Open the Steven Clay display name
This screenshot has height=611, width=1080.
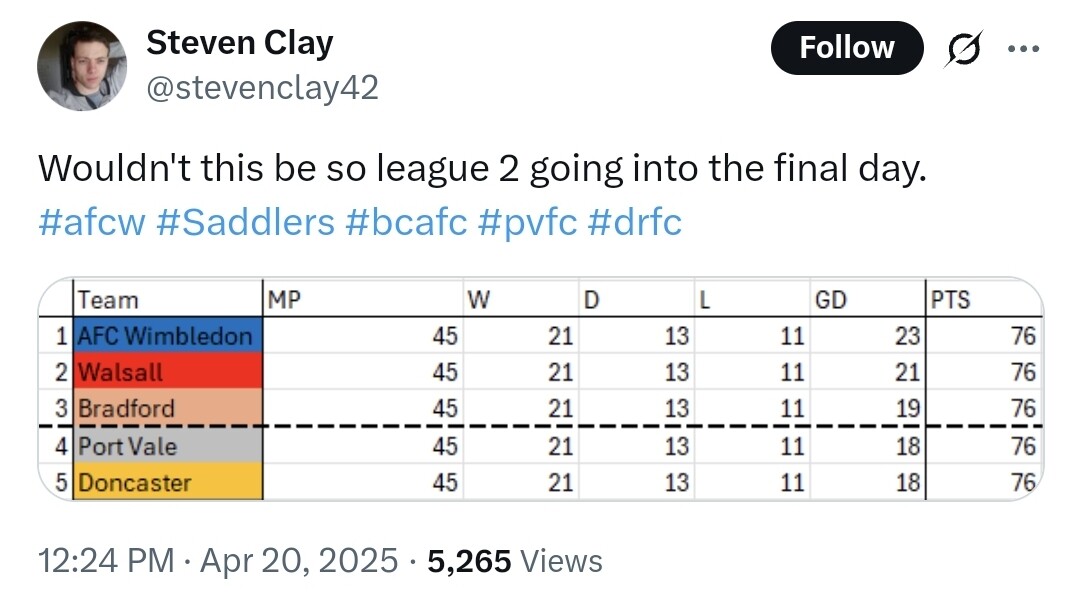tap(240, 43)
